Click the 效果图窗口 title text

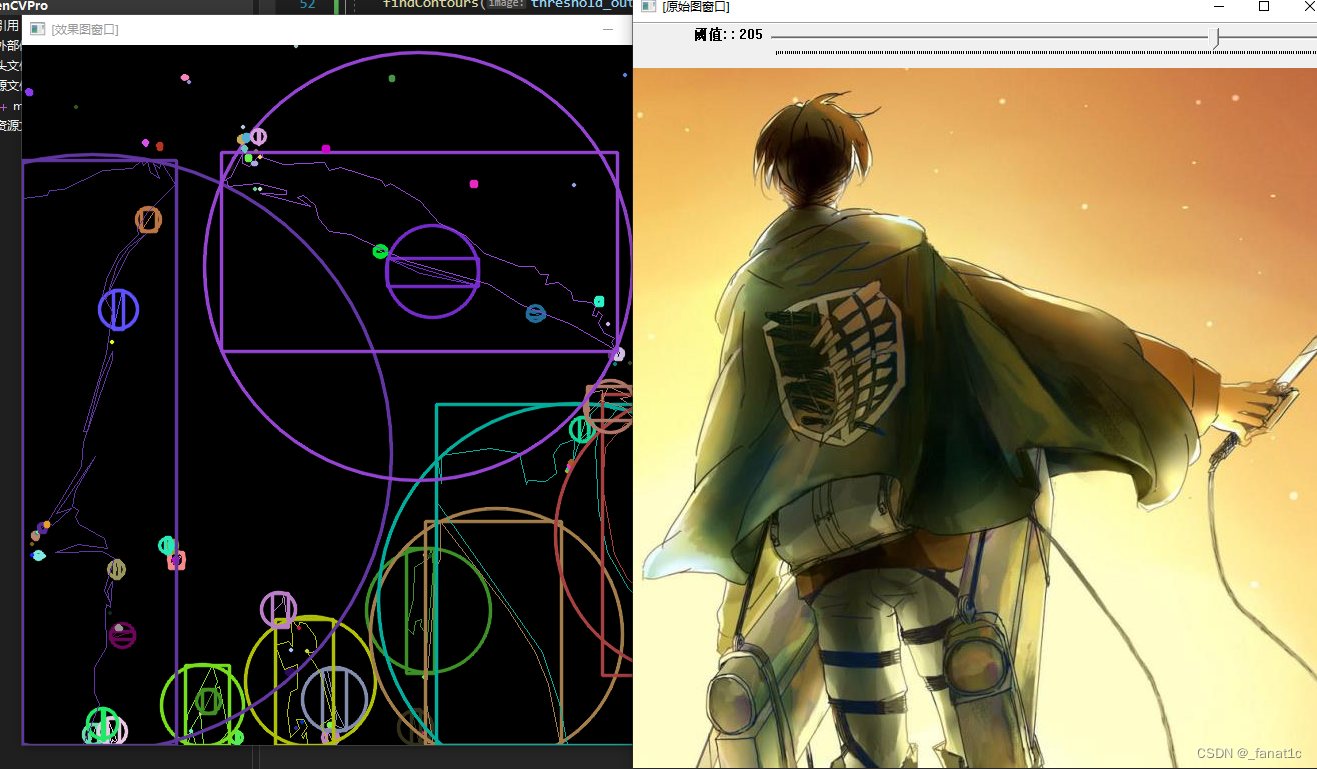85,30
